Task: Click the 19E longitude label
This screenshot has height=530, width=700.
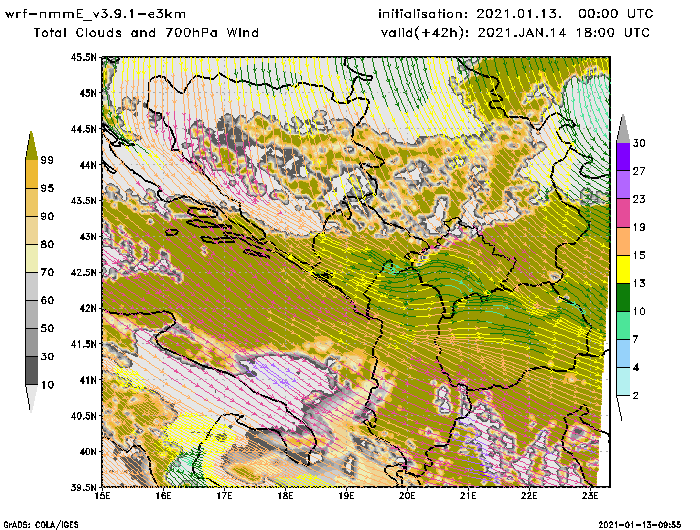Action: point(346,496)
